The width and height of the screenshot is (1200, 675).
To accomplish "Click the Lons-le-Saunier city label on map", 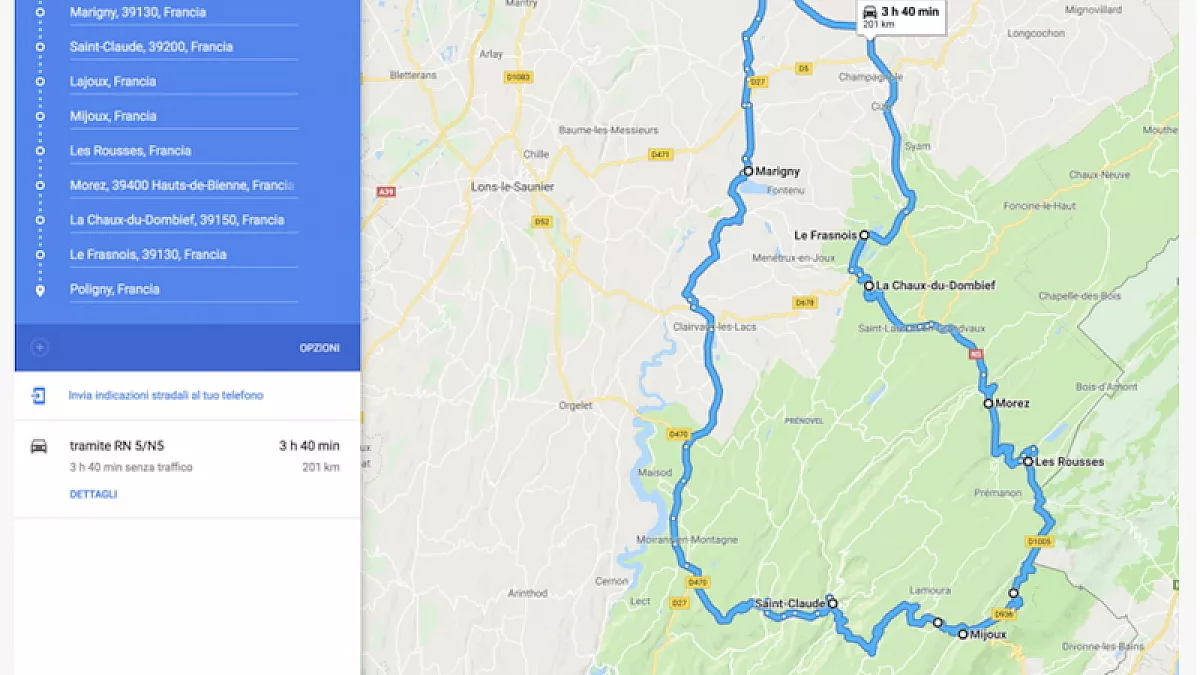I will 512,187.
